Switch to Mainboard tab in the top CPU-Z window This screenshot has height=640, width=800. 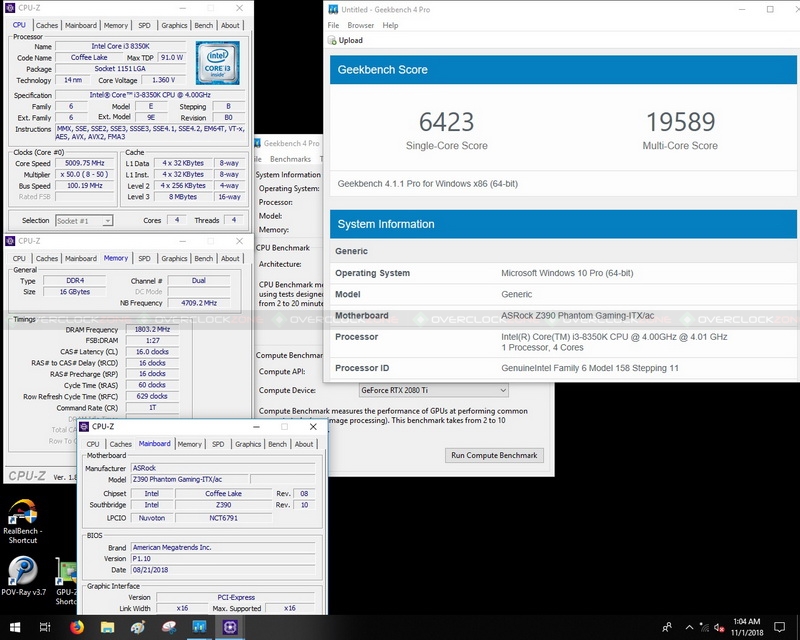[81, 25]
